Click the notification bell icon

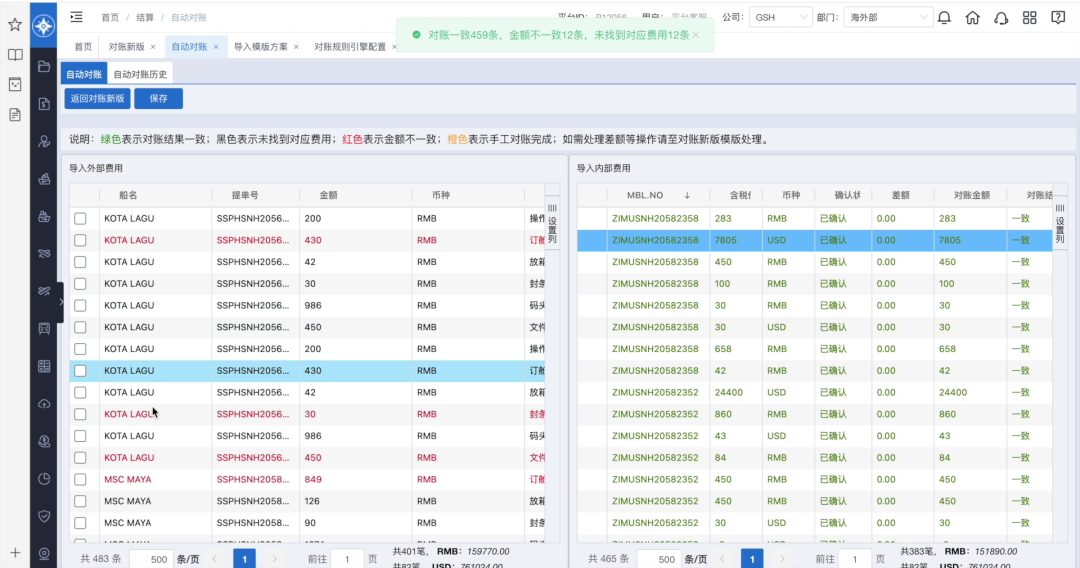click(944, 18)
